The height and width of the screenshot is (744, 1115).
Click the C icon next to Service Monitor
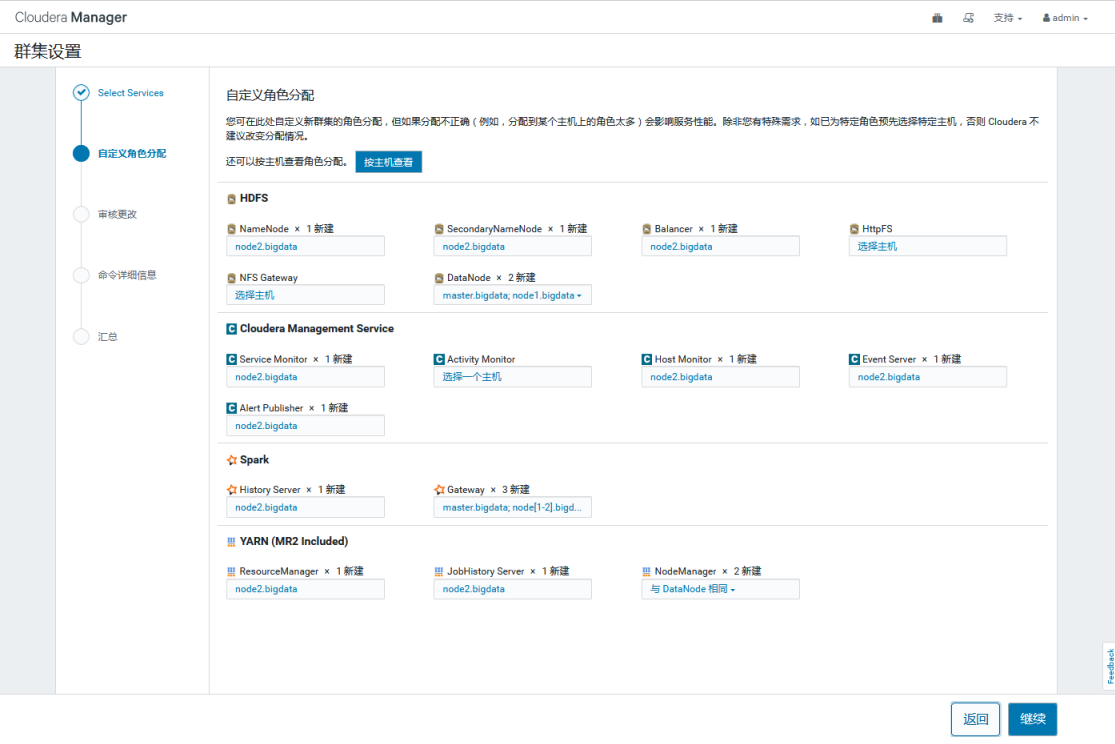(x=231, y=358)
